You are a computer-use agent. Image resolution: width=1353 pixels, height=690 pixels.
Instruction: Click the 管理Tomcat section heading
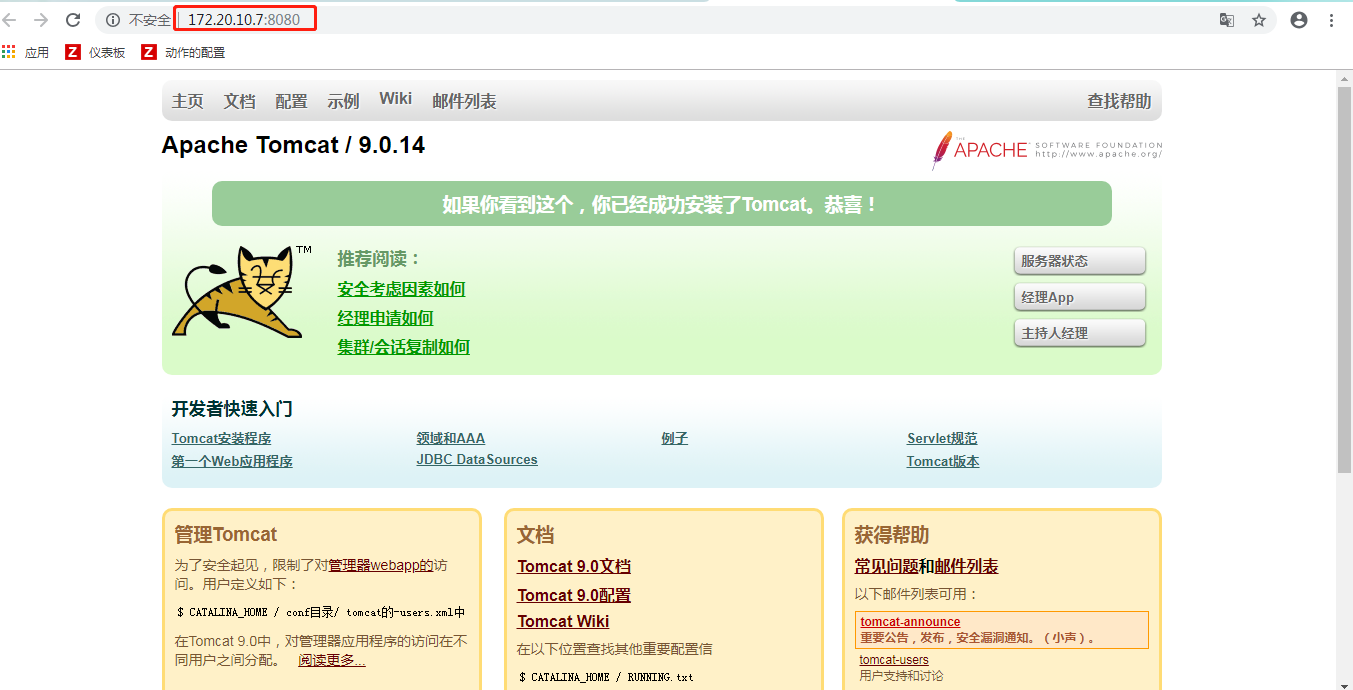225,534
